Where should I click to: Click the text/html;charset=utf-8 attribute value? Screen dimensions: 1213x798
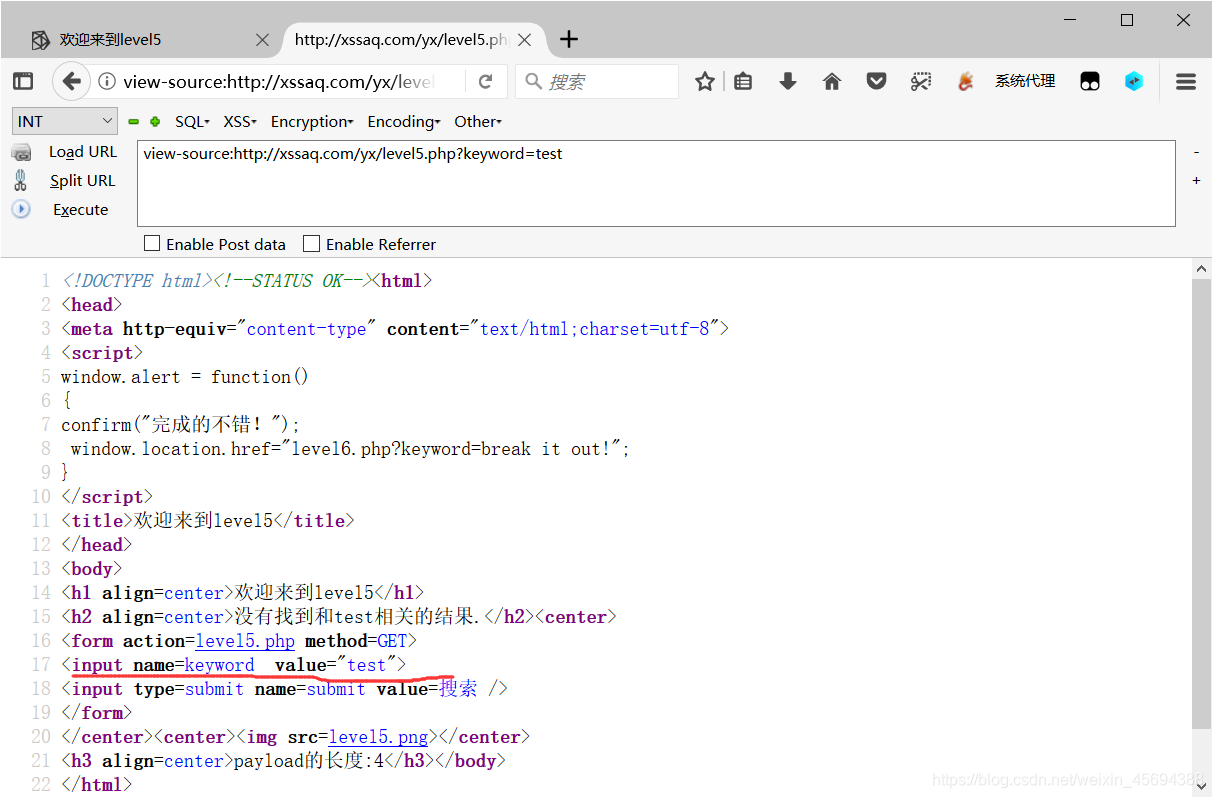[595, 329]
